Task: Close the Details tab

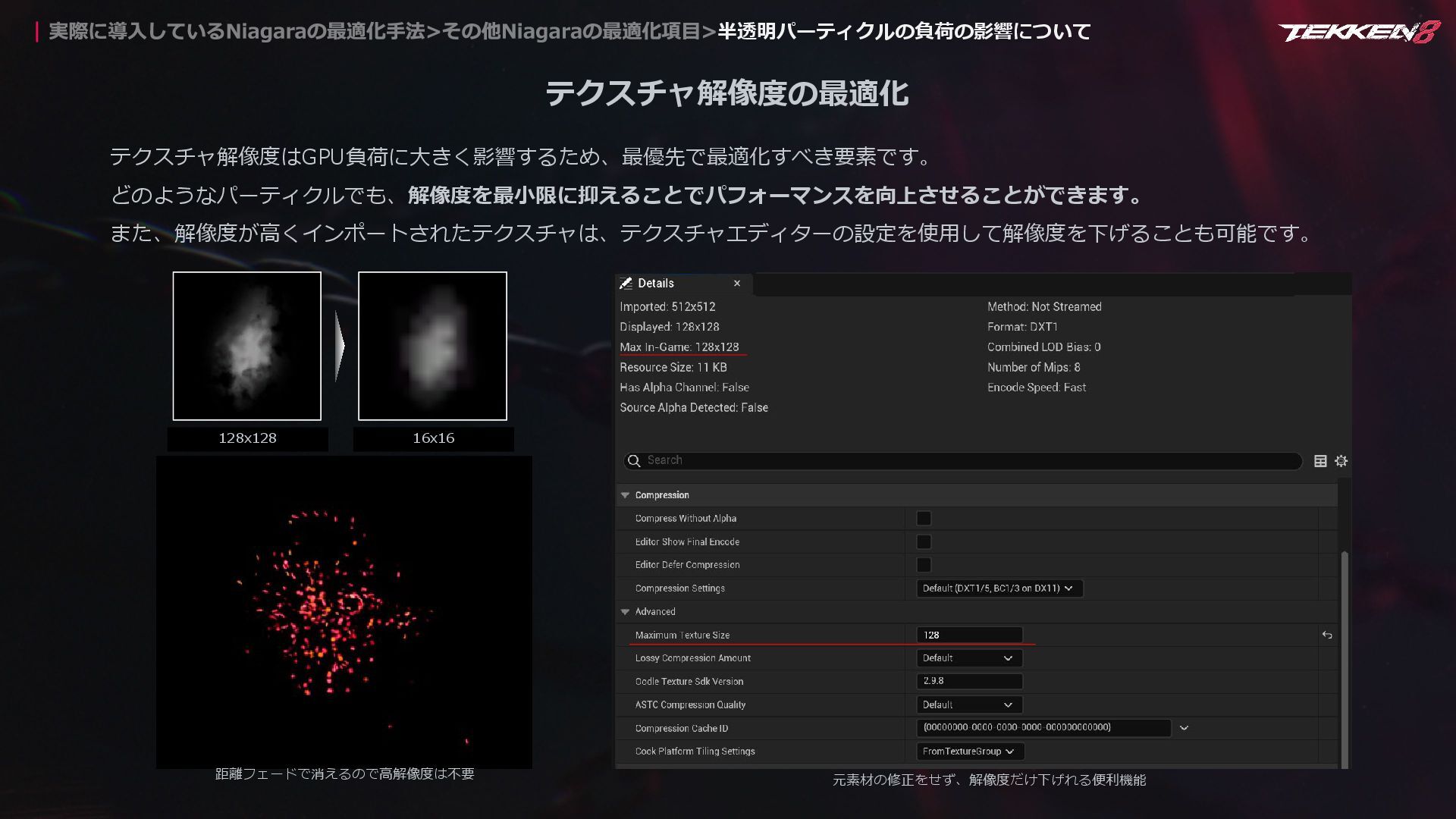Action: click(737, 284)
